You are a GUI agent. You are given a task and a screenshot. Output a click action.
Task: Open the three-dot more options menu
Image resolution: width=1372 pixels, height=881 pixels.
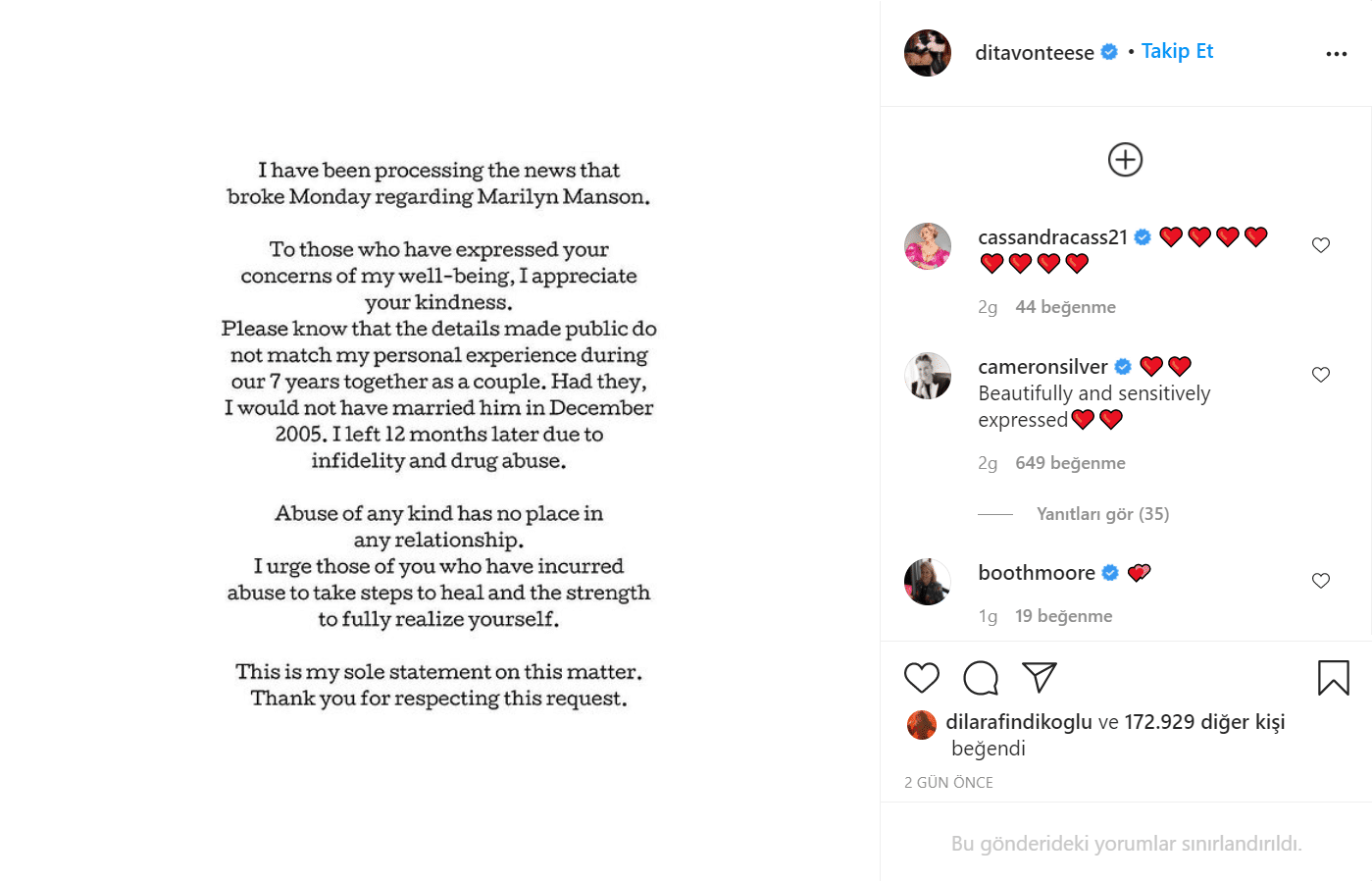coord(1336,54)
